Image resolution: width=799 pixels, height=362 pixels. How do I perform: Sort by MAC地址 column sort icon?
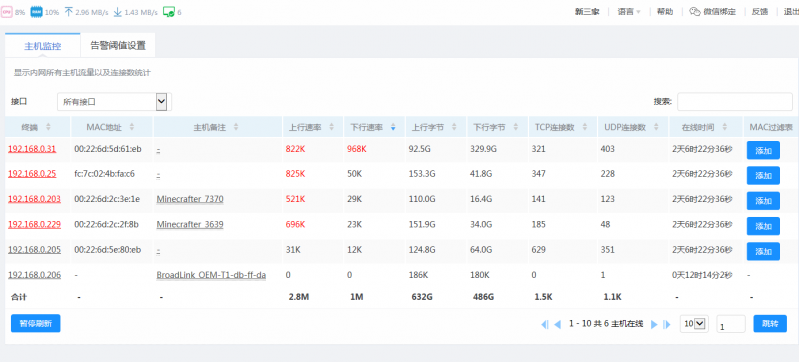(131, 127)
